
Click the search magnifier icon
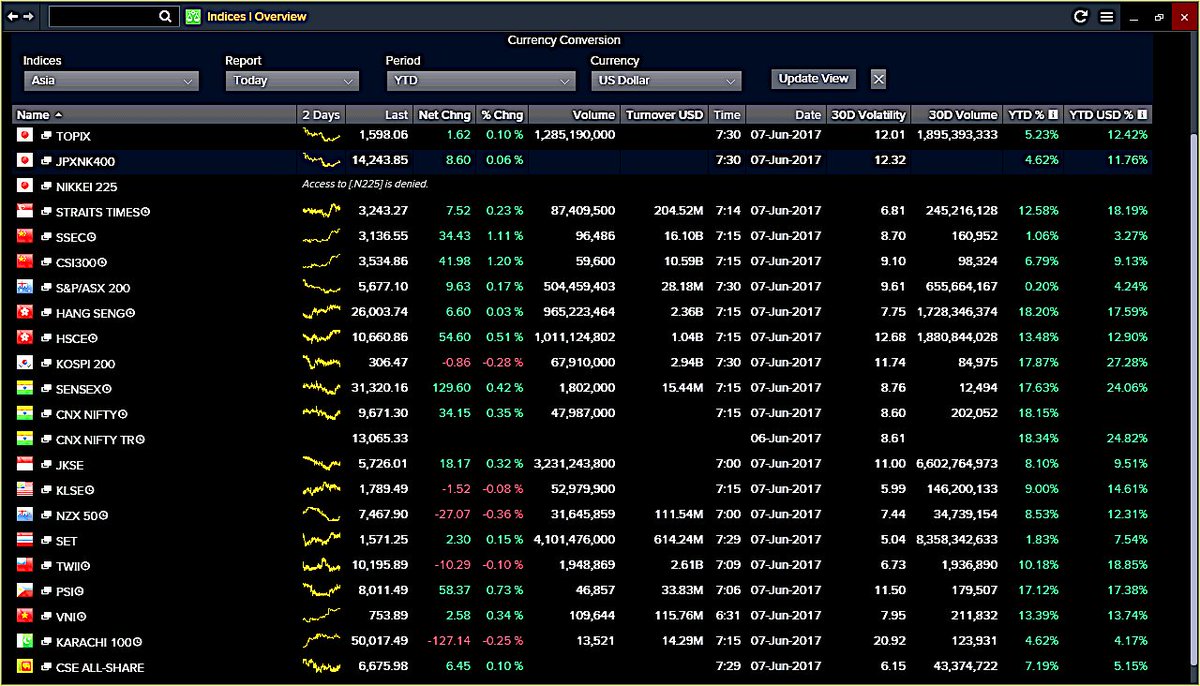click(x=165, y=17)
